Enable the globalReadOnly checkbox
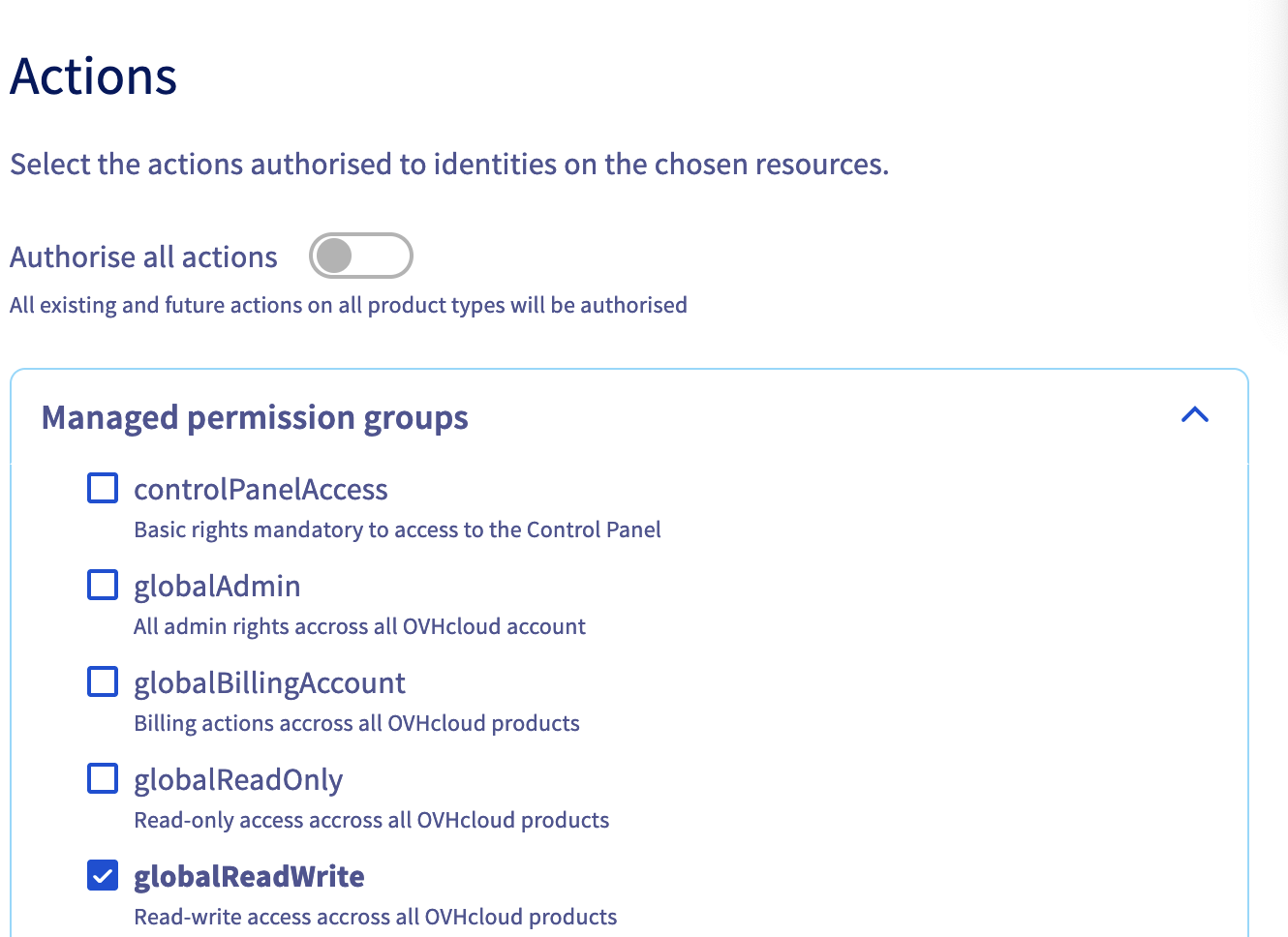The height and width of the screenshot is (937, 1288). [x=103, y=779]
